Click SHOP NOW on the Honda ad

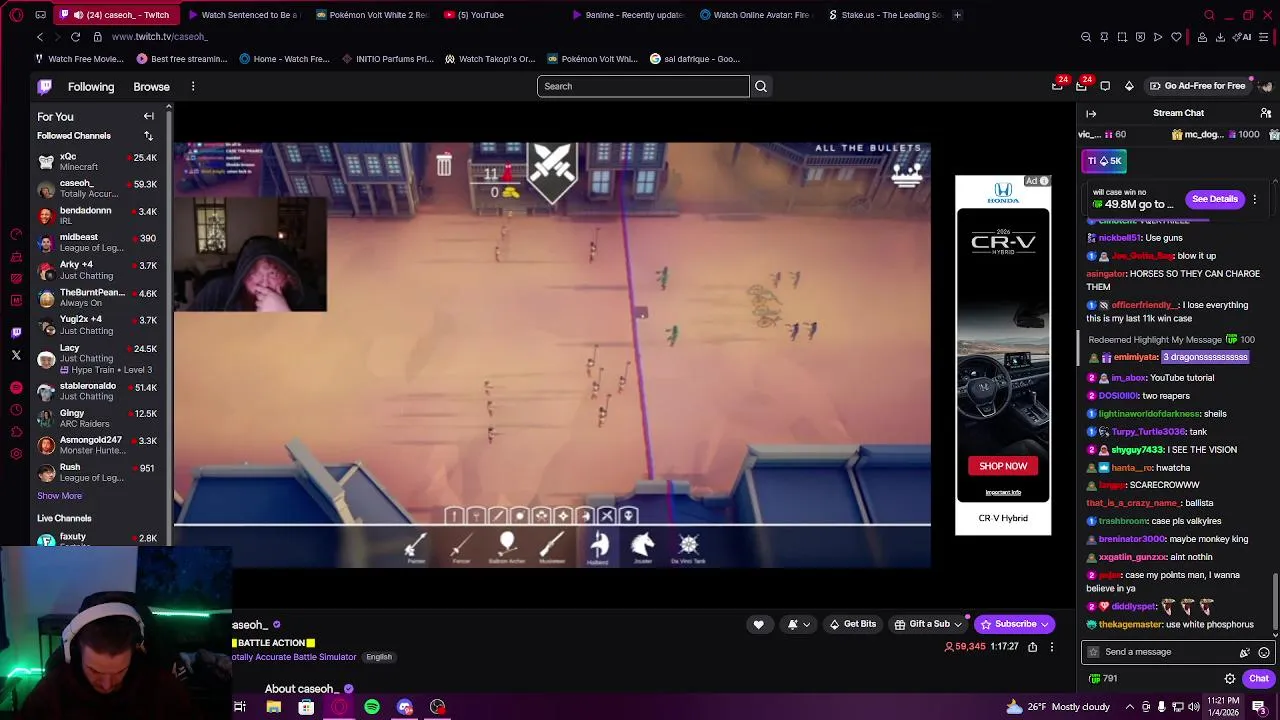[1003, 466]
